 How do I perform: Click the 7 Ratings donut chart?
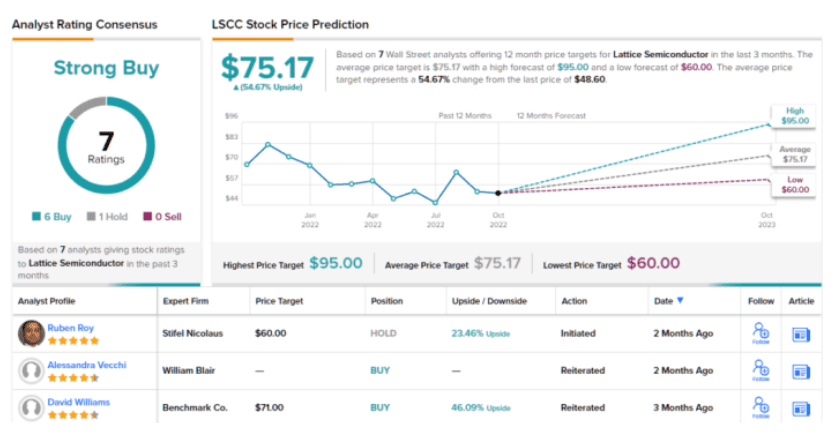pyautogui.click(x=106, y=148)
